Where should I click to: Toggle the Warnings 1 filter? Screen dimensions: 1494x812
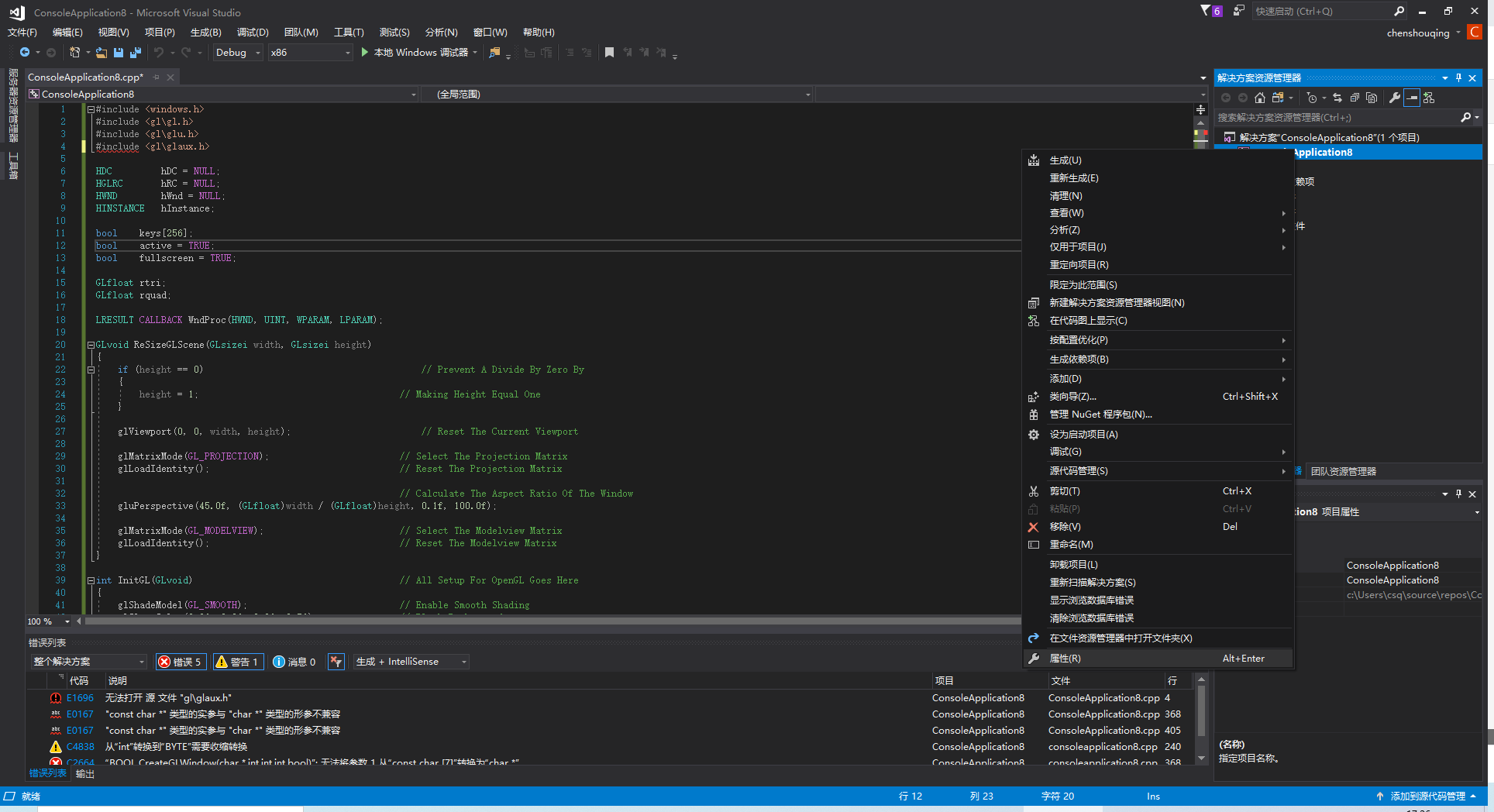(238, 662)
